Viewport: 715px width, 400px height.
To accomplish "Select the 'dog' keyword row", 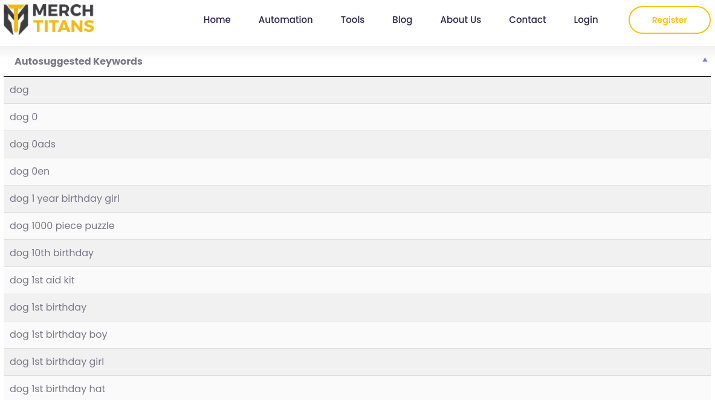I will point(357,90).
